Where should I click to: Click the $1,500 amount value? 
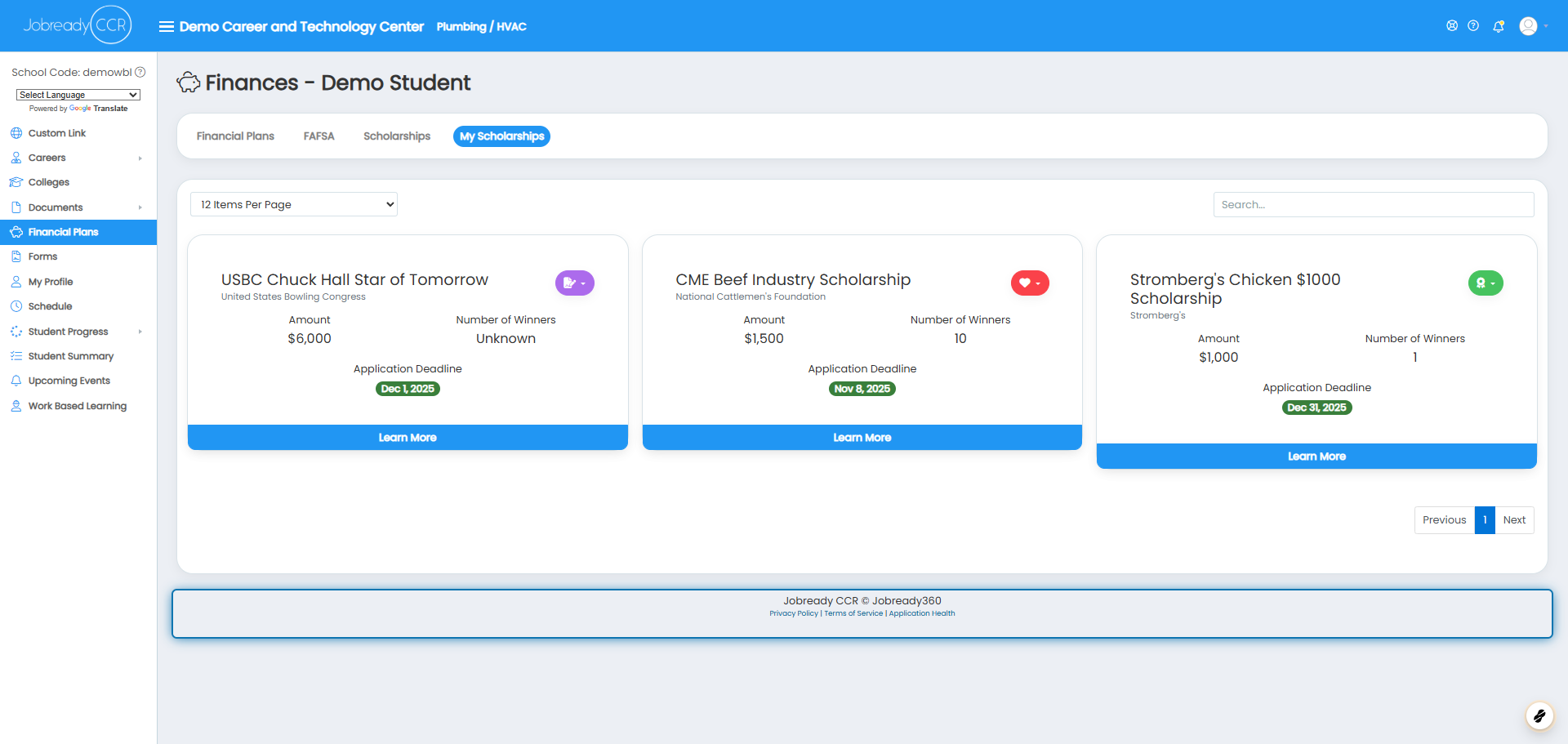(764, 339)
